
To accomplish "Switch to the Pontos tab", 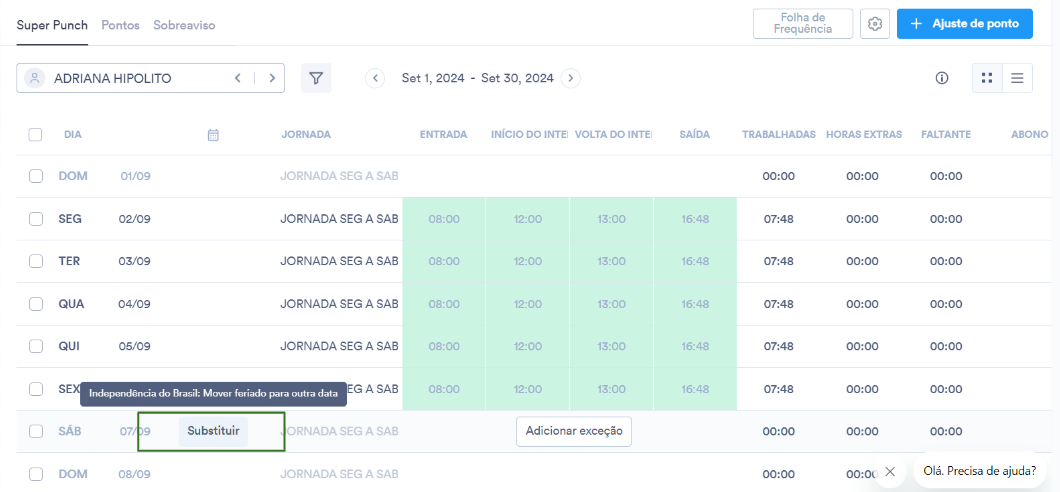I will click(x=120, y=25).
